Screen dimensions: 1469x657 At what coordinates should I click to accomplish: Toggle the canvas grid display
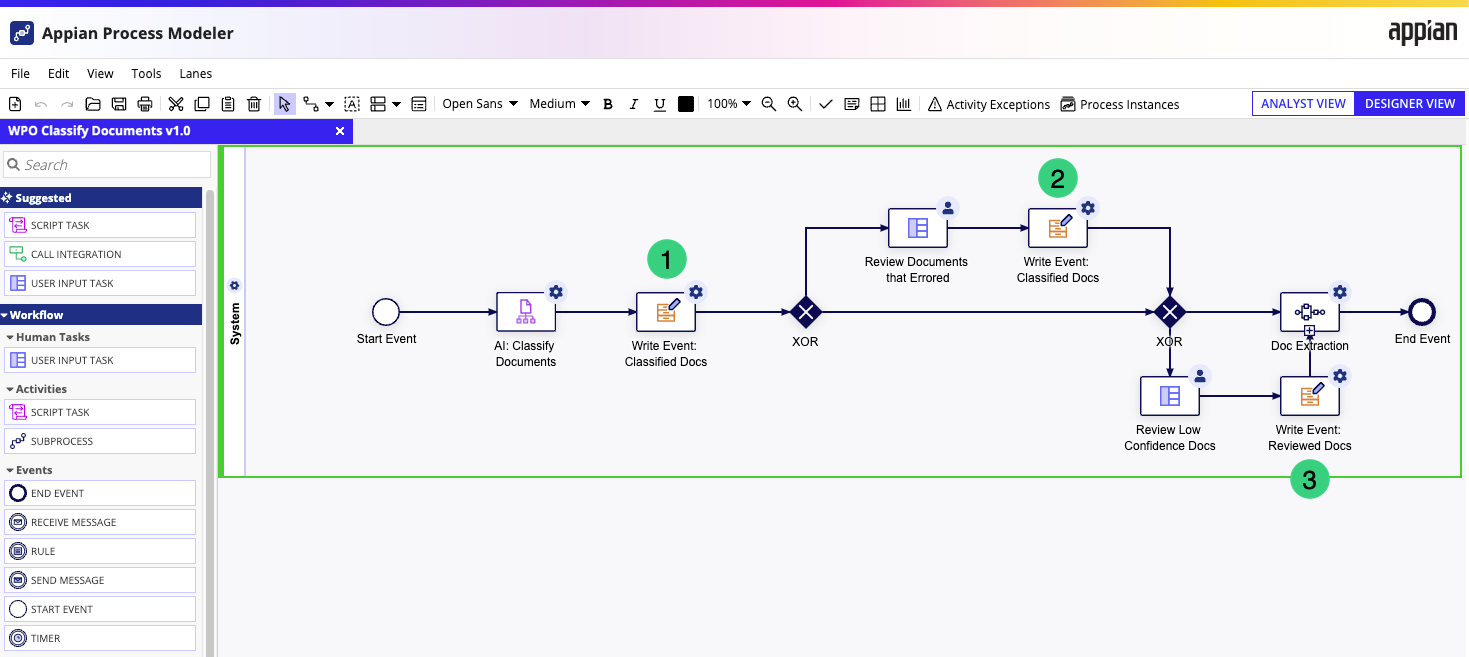[x=878, y=104]
